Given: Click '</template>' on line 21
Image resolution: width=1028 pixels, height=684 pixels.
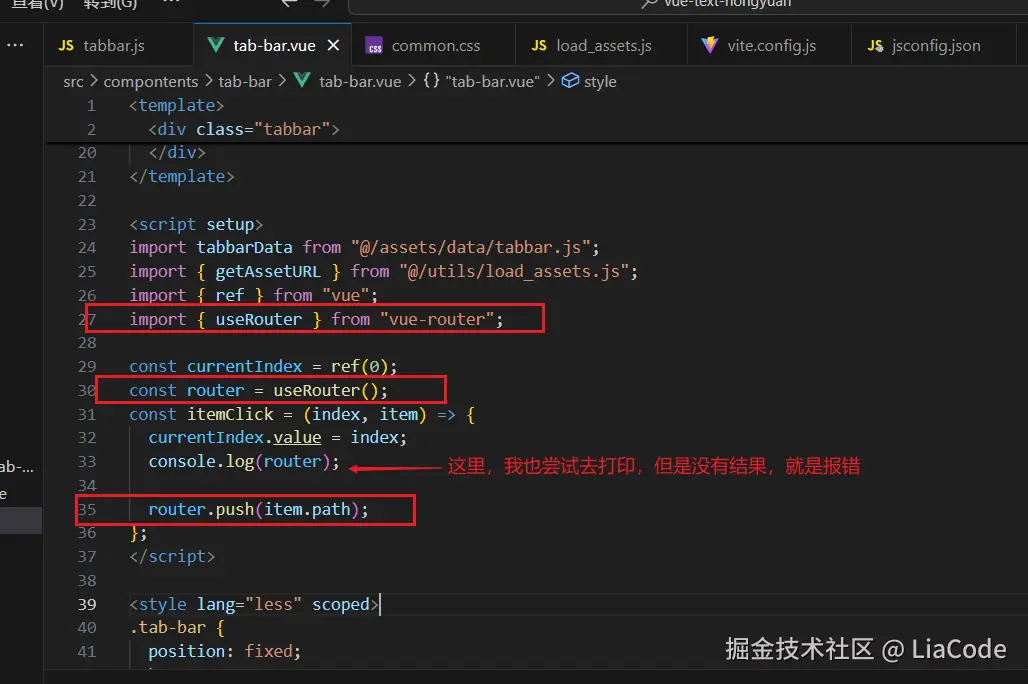Looking at the screenshot, I should click(x=182, y=176).
